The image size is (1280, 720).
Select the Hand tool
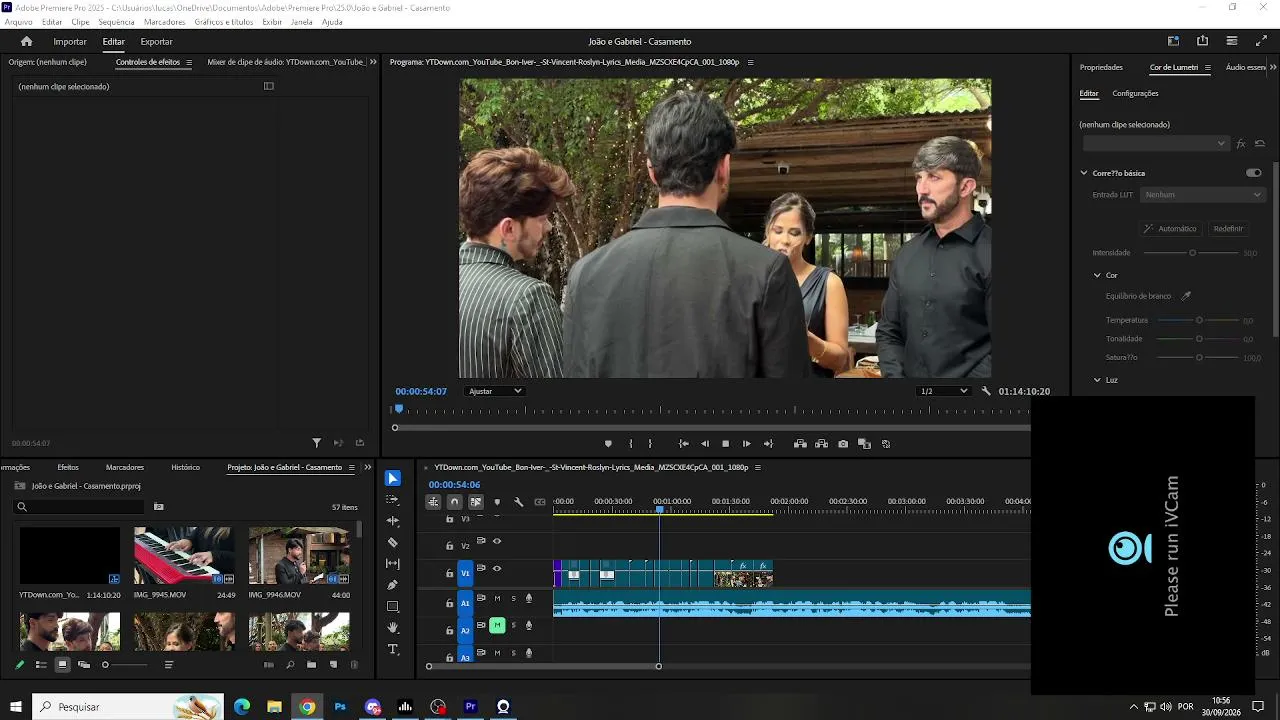[392, 628]
